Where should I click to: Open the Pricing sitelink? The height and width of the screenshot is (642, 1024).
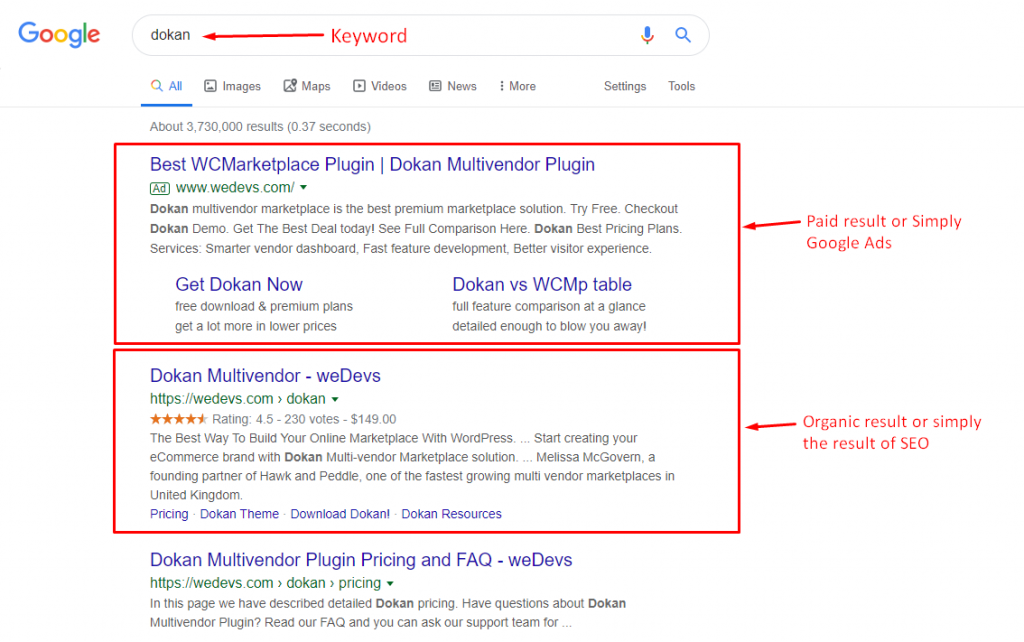tap(169, 514)
